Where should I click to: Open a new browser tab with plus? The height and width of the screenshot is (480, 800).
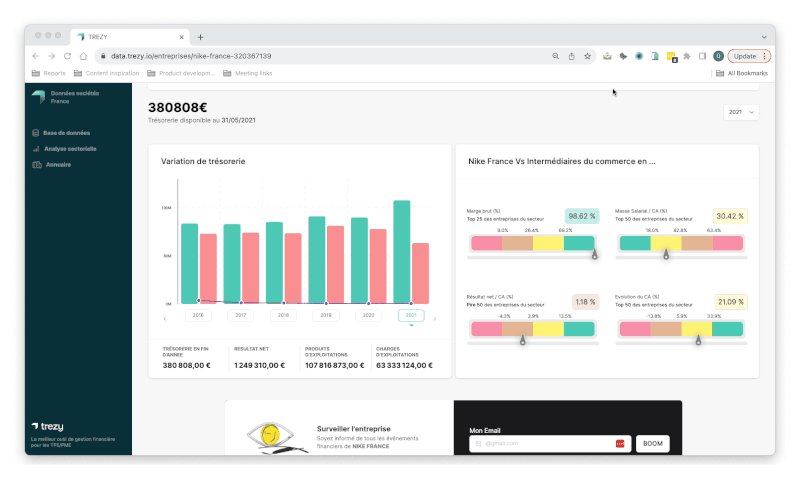(x=201, y=37)
